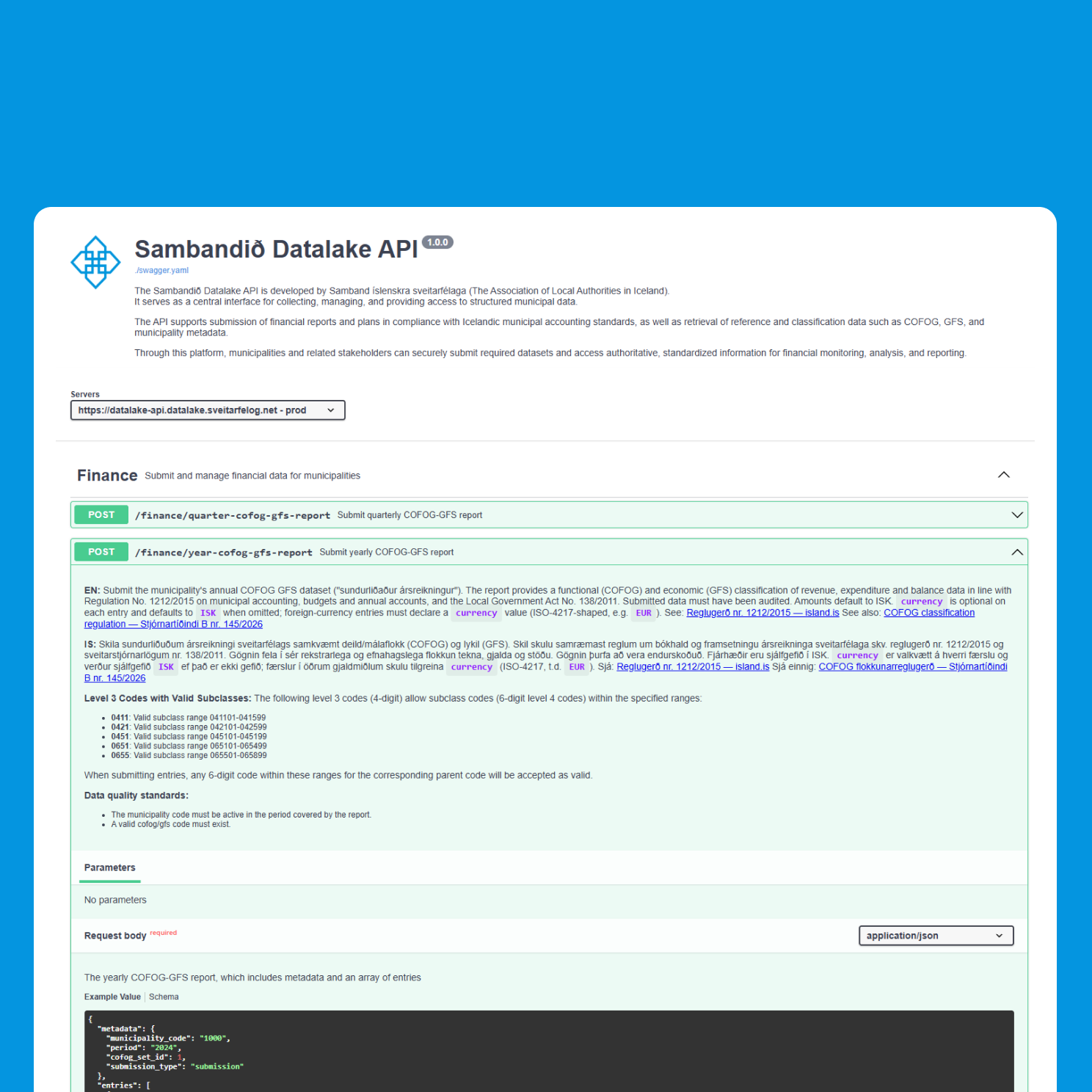
Task: Open the Servers dropdown for prod URL
Action: (208, 410)
